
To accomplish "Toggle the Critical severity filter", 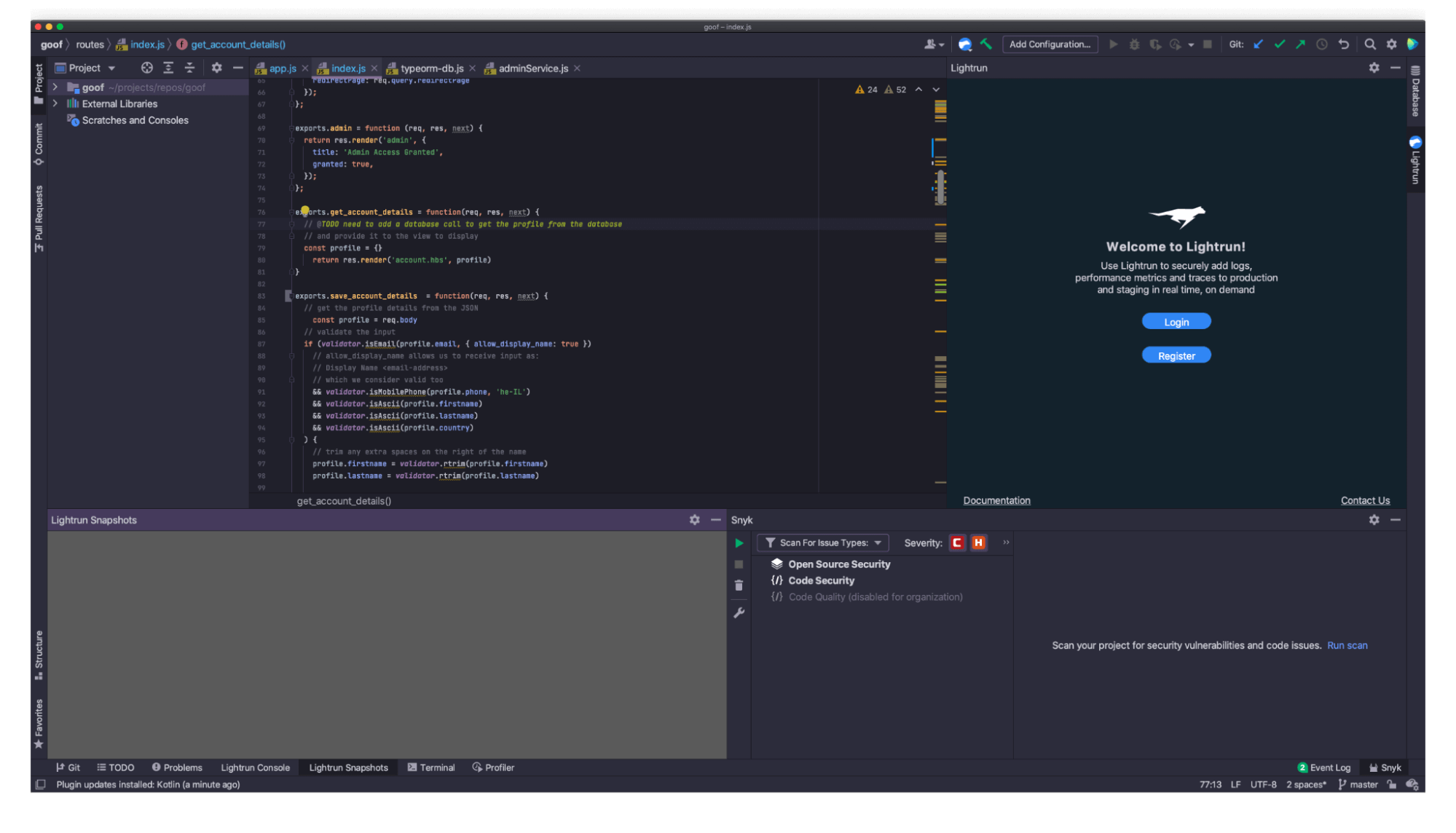I will pyautogui.click(x=957, y=542).
